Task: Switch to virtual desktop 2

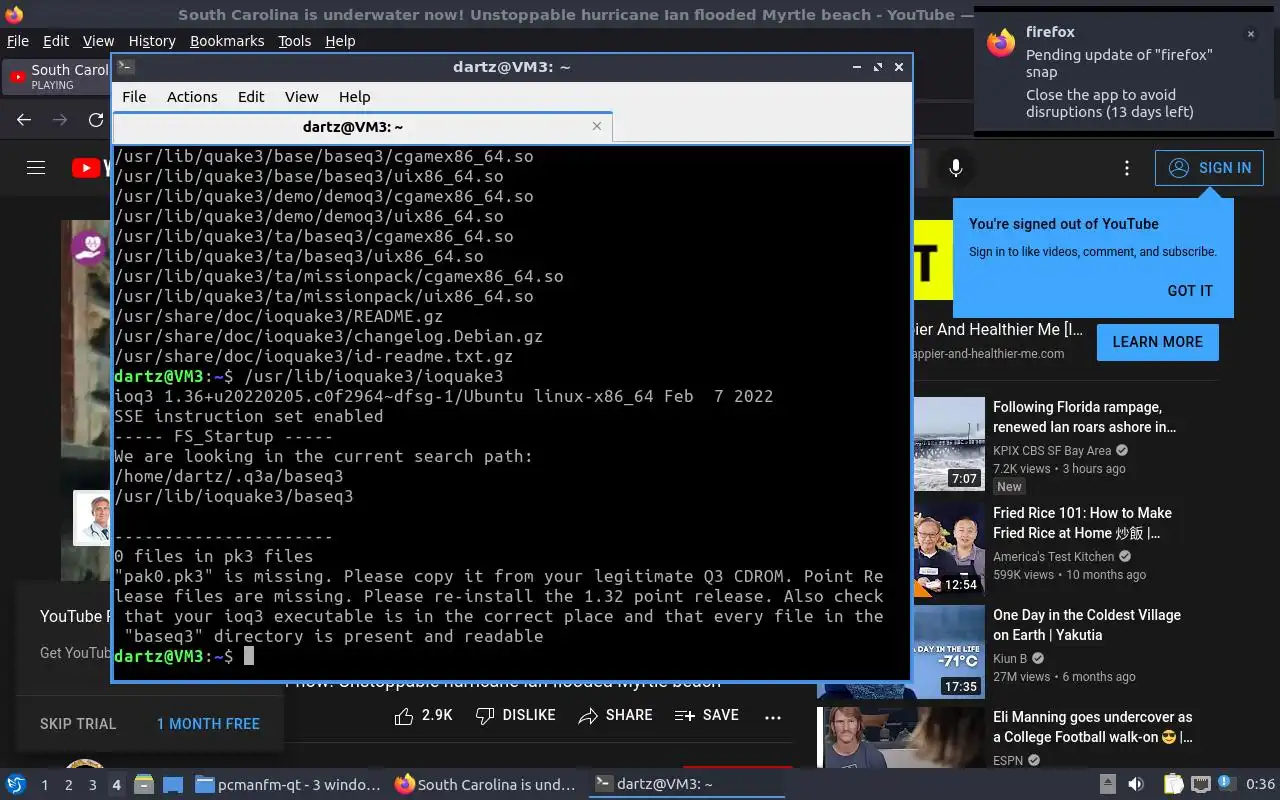Action: 68,785
